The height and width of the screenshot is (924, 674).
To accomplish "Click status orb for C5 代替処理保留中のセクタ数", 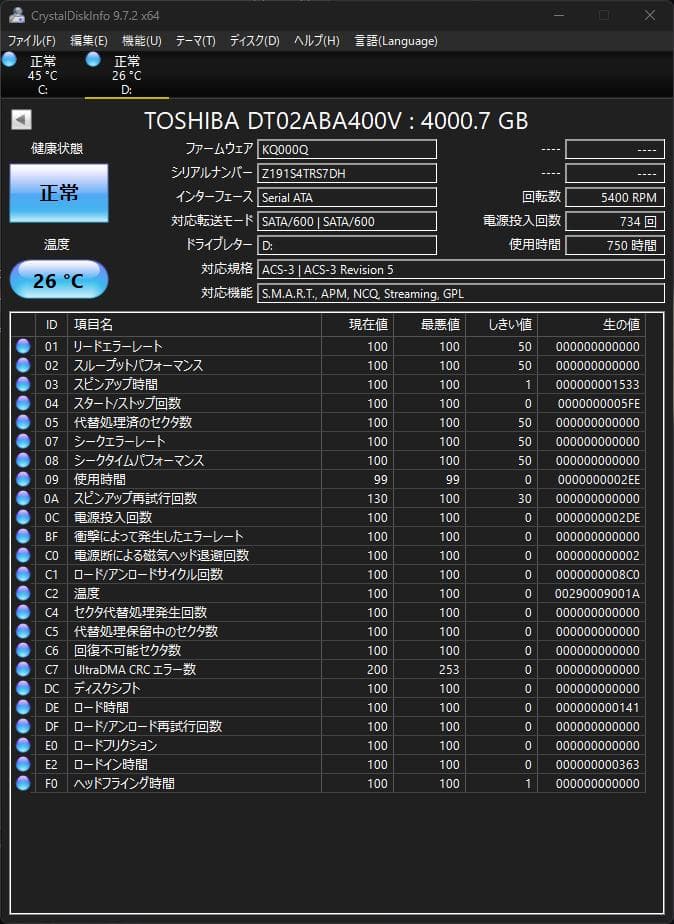I will click(x=23, y=631).
